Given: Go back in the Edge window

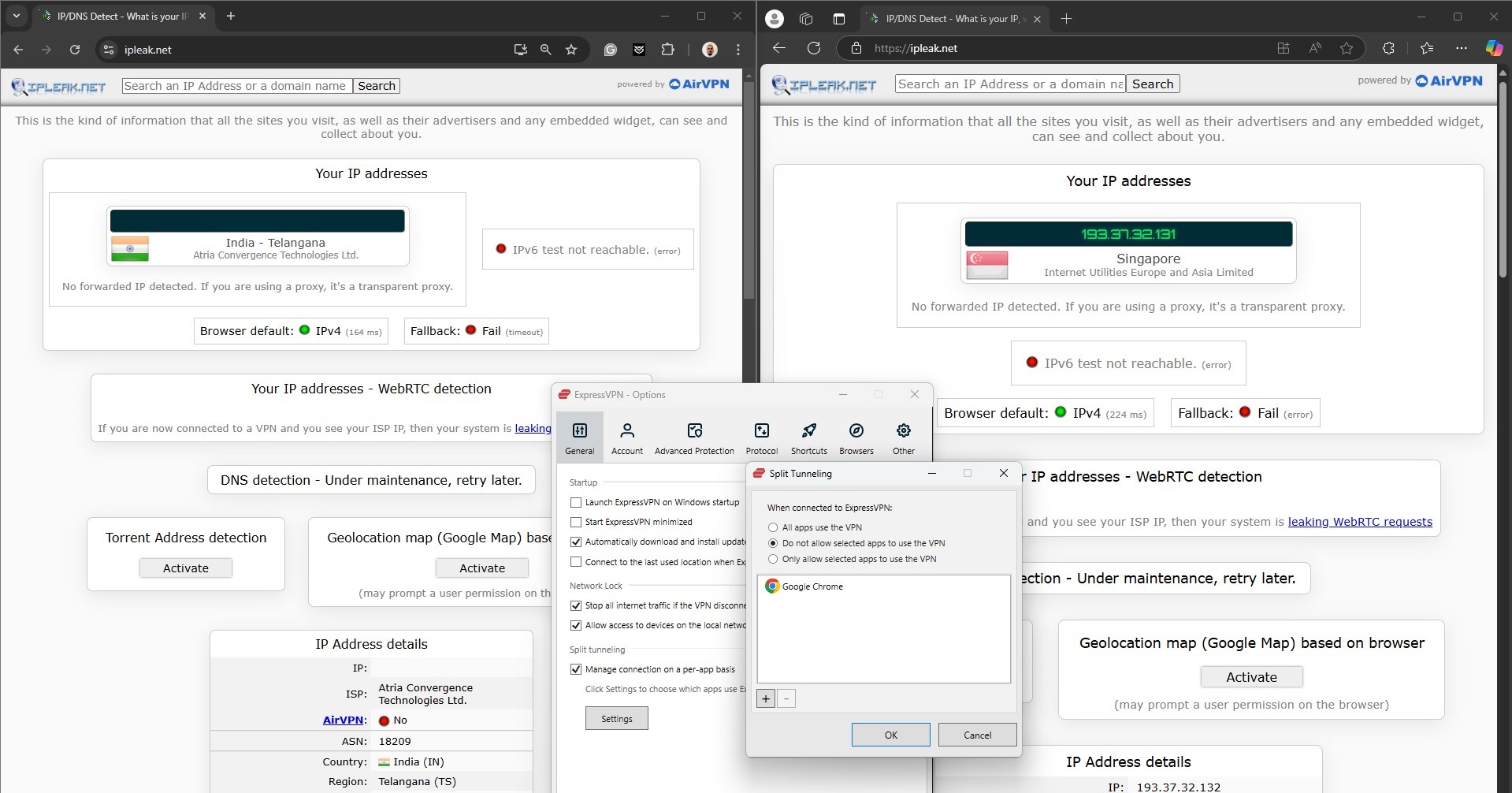Looking at the screenshot, I should 779,48.
